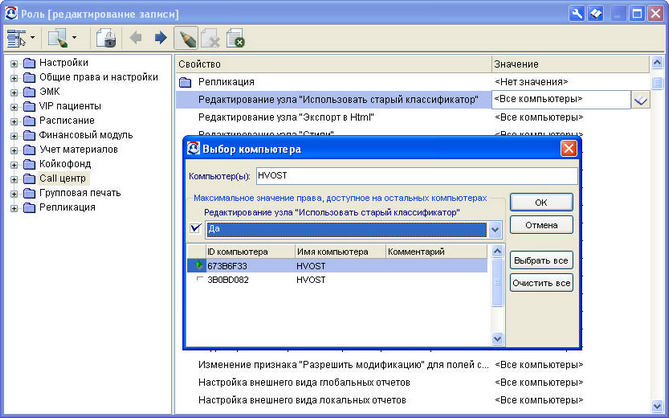
Task: Click the Все компьютеры value edit field
Action: click(561, 99)
